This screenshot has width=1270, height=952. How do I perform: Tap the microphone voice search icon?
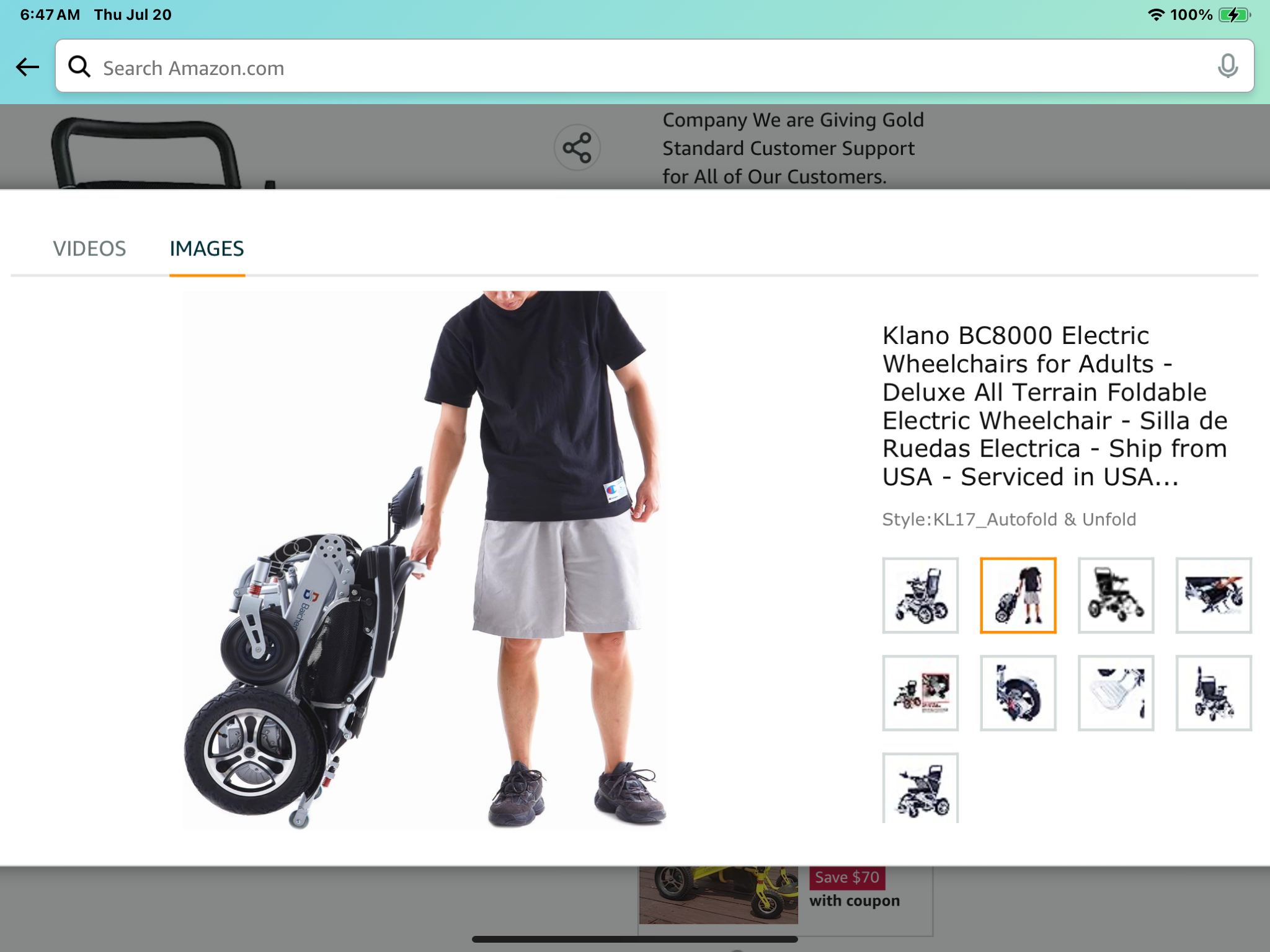click(1227, 66)
